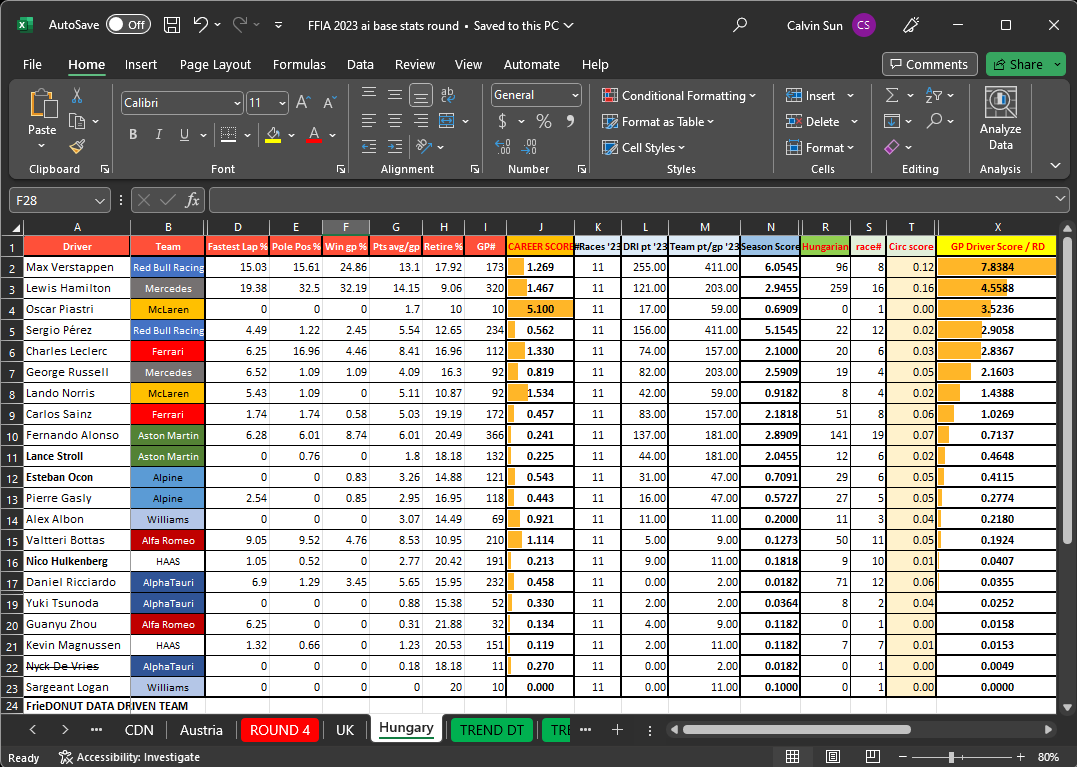Image resolution: width=1077 pixels, height=767 pixels.
Task: Click Increase Decimal icon
Action: [x=503, y=146]
